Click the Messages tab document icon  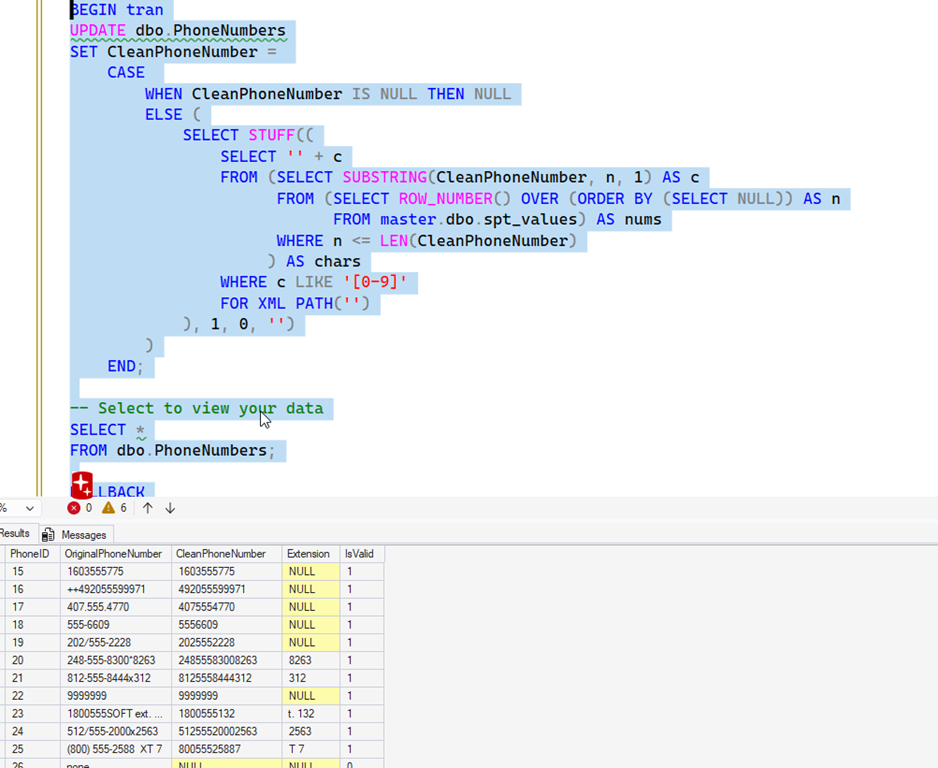tap(48, 535)
